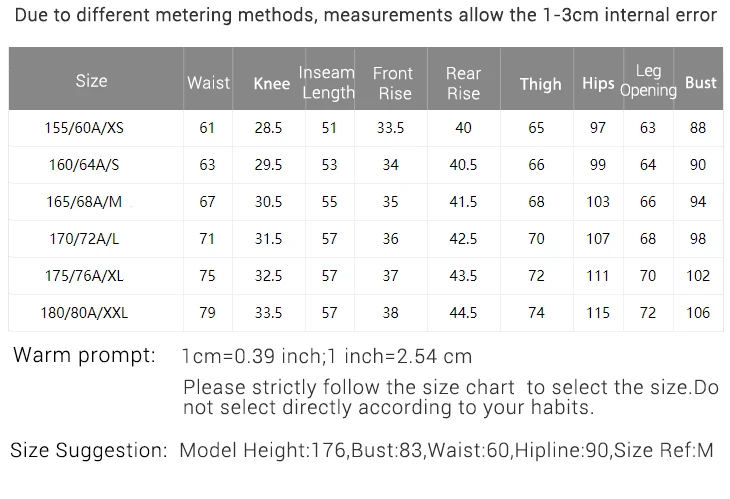Screen dimensions: 730x499
Task: Click the 170/72A/L size label
Action: click(84, 239)
